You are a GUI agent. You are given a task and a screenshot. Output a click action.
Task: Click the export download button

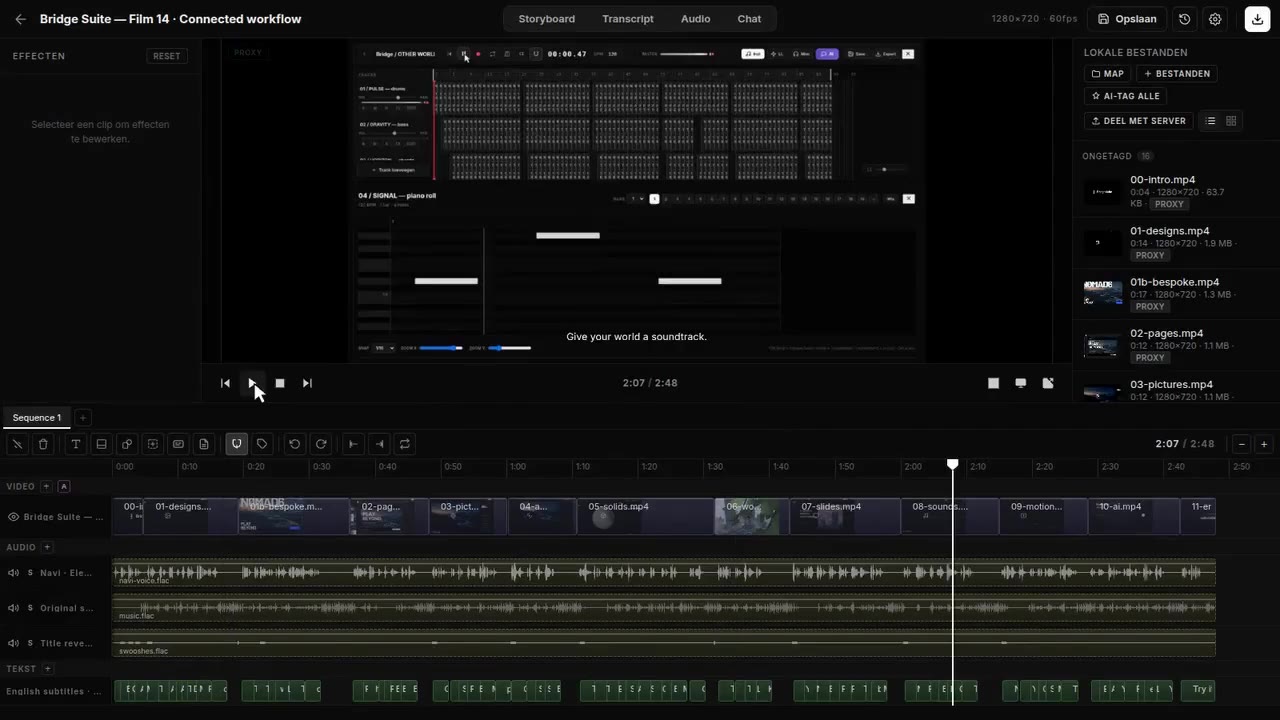click(1256, 19)
